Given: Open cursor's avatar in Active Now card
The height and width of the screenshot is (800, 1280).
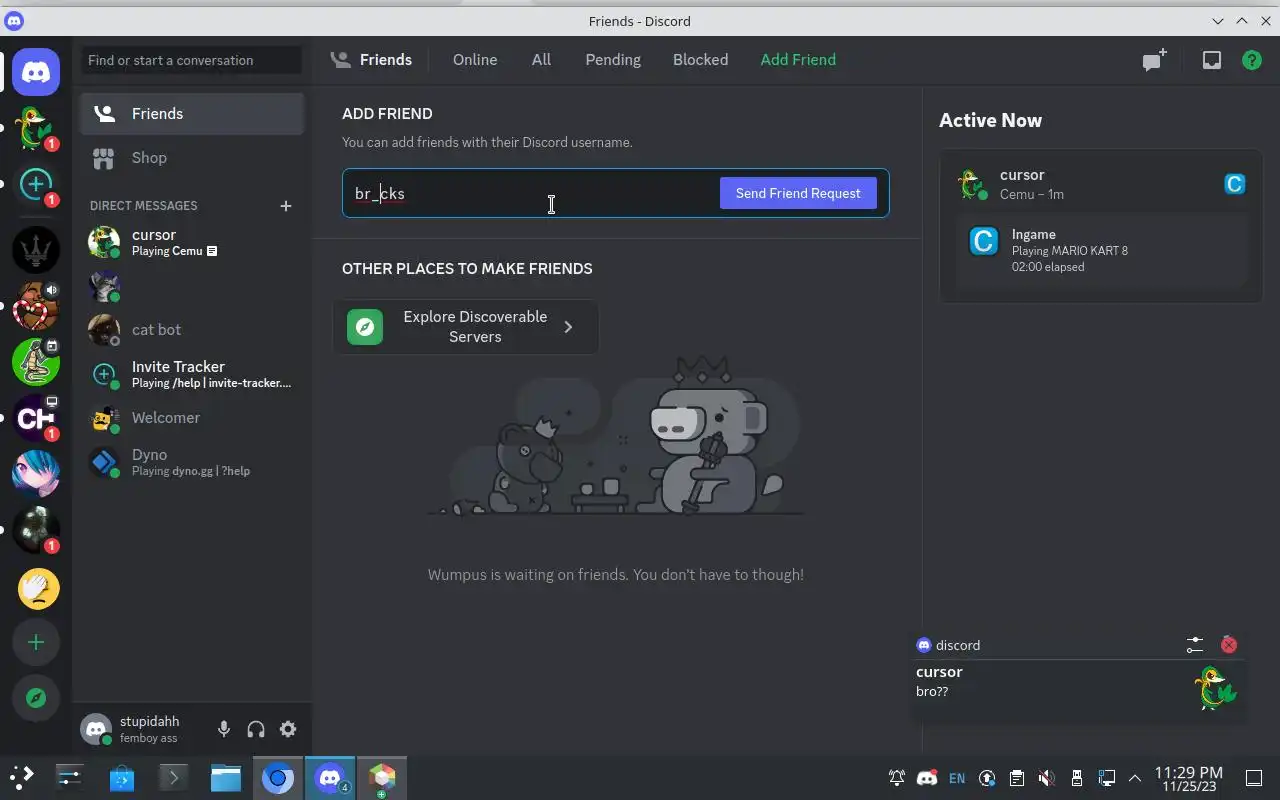Looking at the screenshot, I should click(972, 184).
